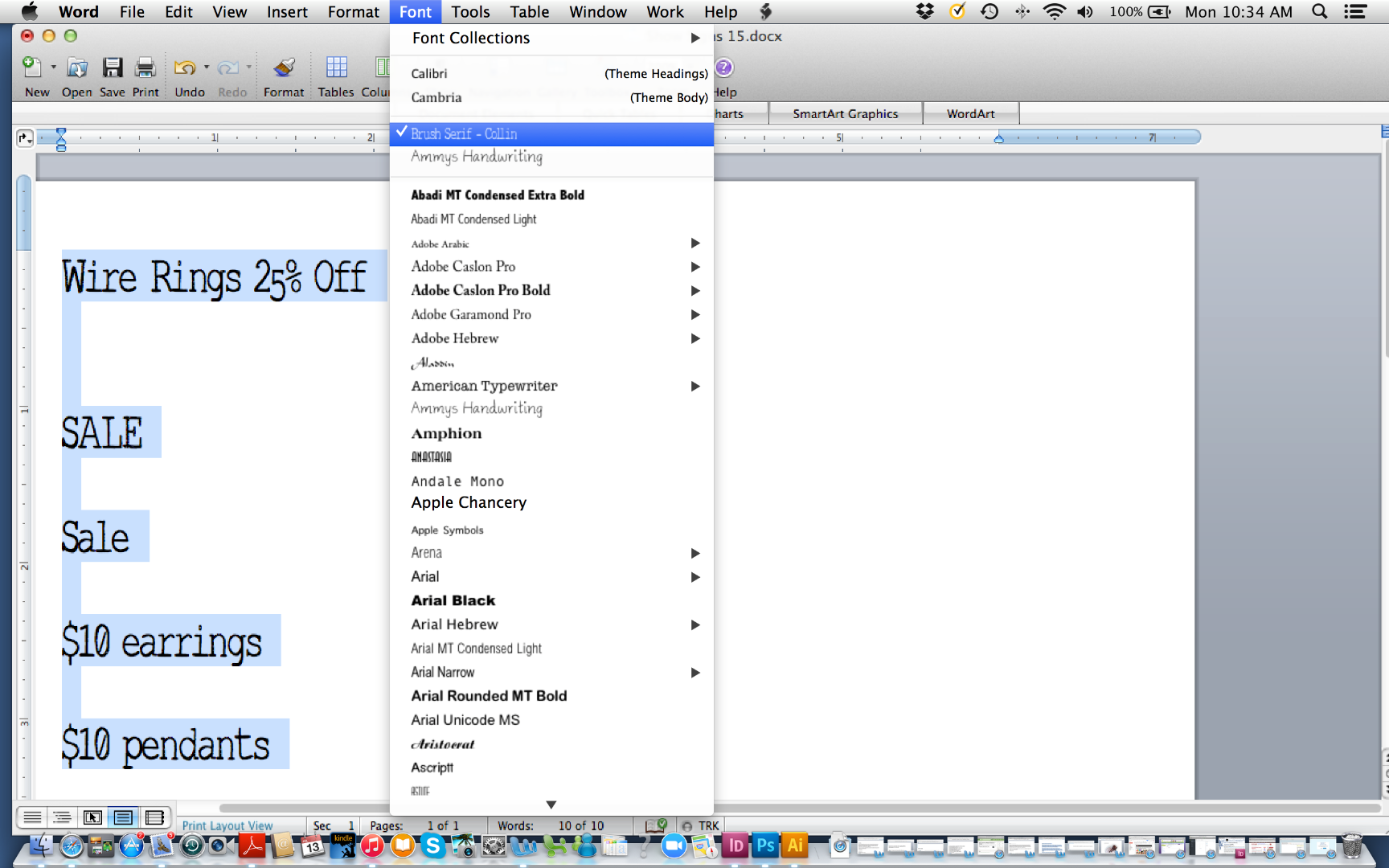Expand the Arial font submenu arrow
The image size is (1389, 868).
694,576
